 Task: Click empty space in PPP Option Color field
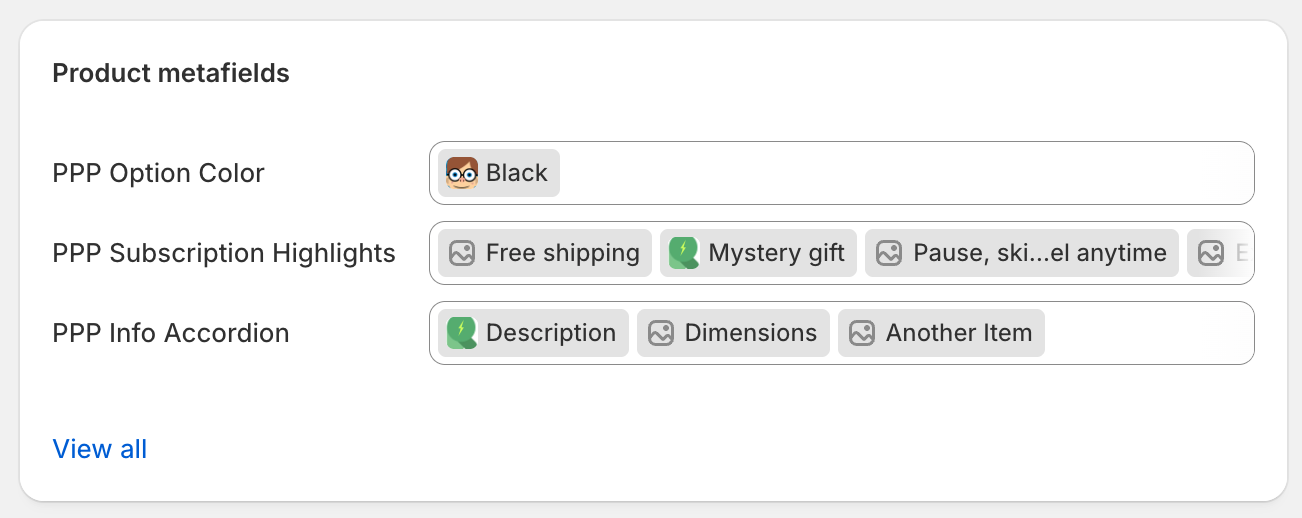(900, 173)
